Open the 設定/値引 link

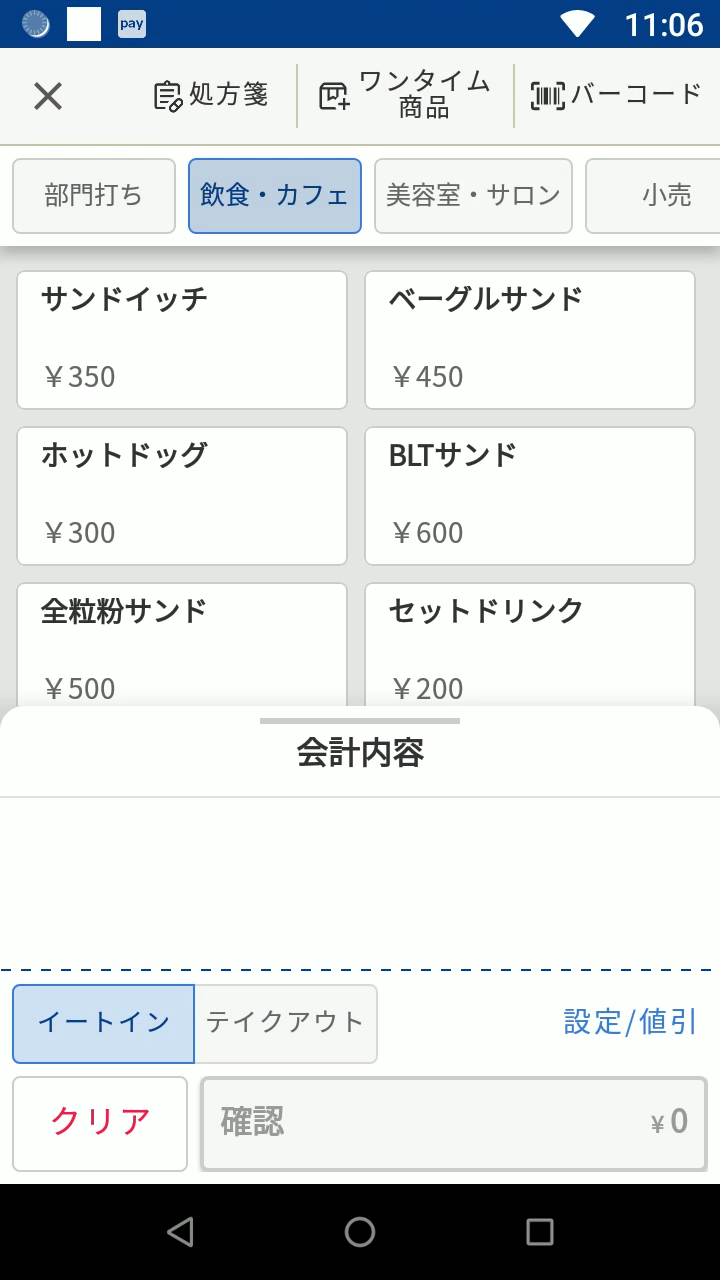pos(630,1022)
